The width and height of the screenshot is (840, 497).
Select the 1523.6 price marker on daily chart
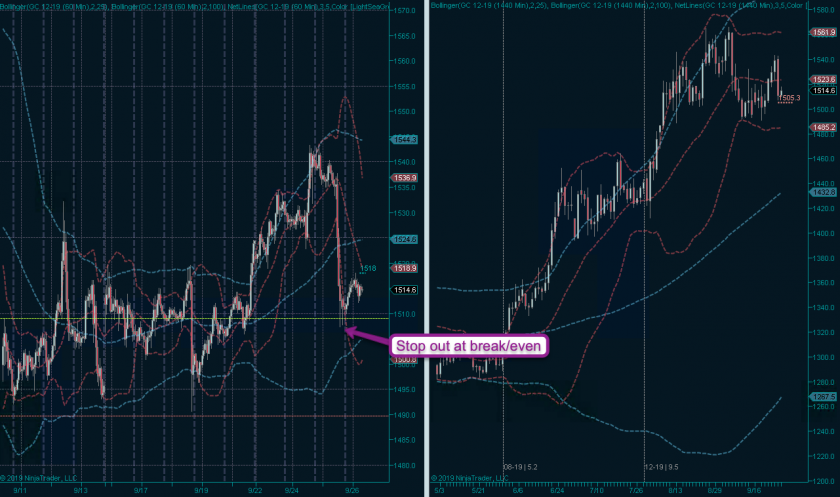click(823, 78)
